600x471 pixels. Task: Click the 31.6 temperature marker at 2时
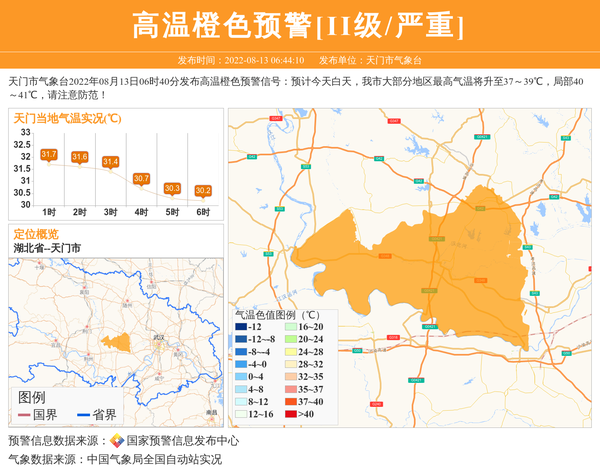point(80,157)
